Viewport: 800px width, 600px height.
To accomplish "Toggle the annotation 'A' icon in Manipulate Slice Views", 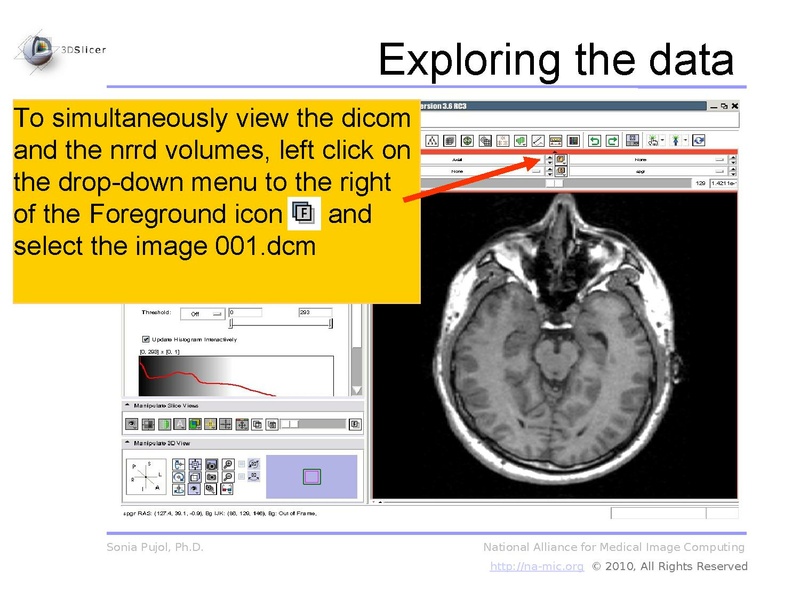I will [x=179, y=424].
